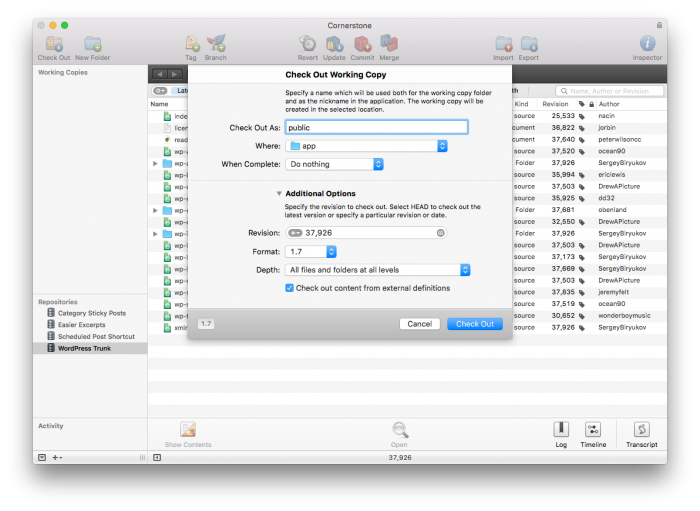
Task: Select the WordPress Trunk repository
Action: (x=90, y=348)
